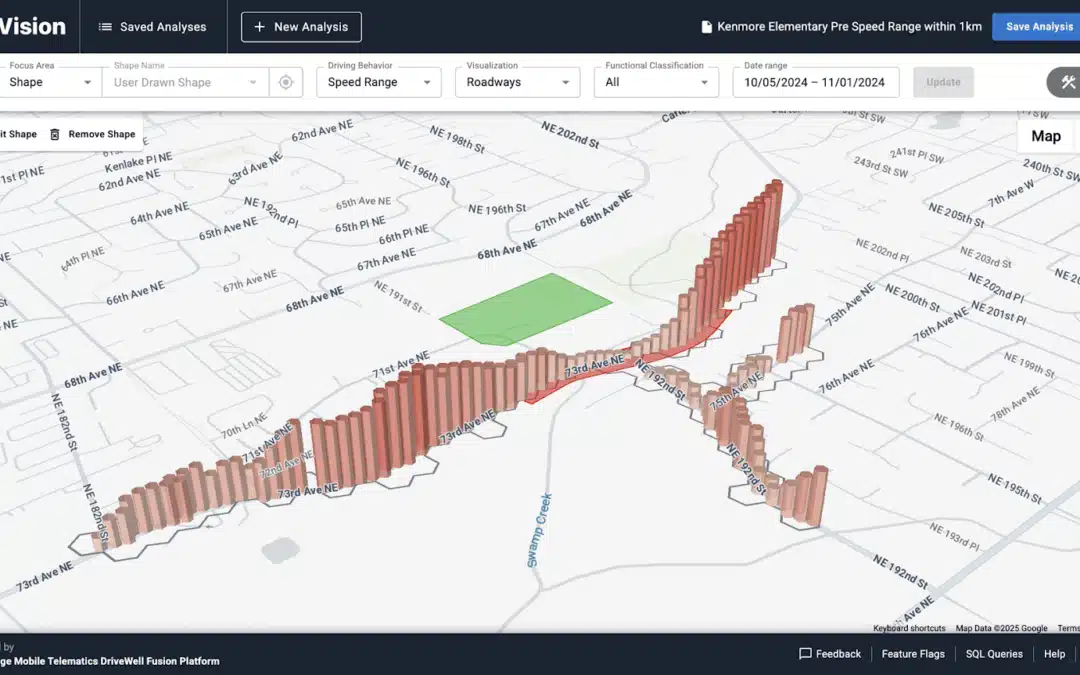Click the Save Analysis button
This screenshot has height=675, width=1080.
tap(1037, 27)
